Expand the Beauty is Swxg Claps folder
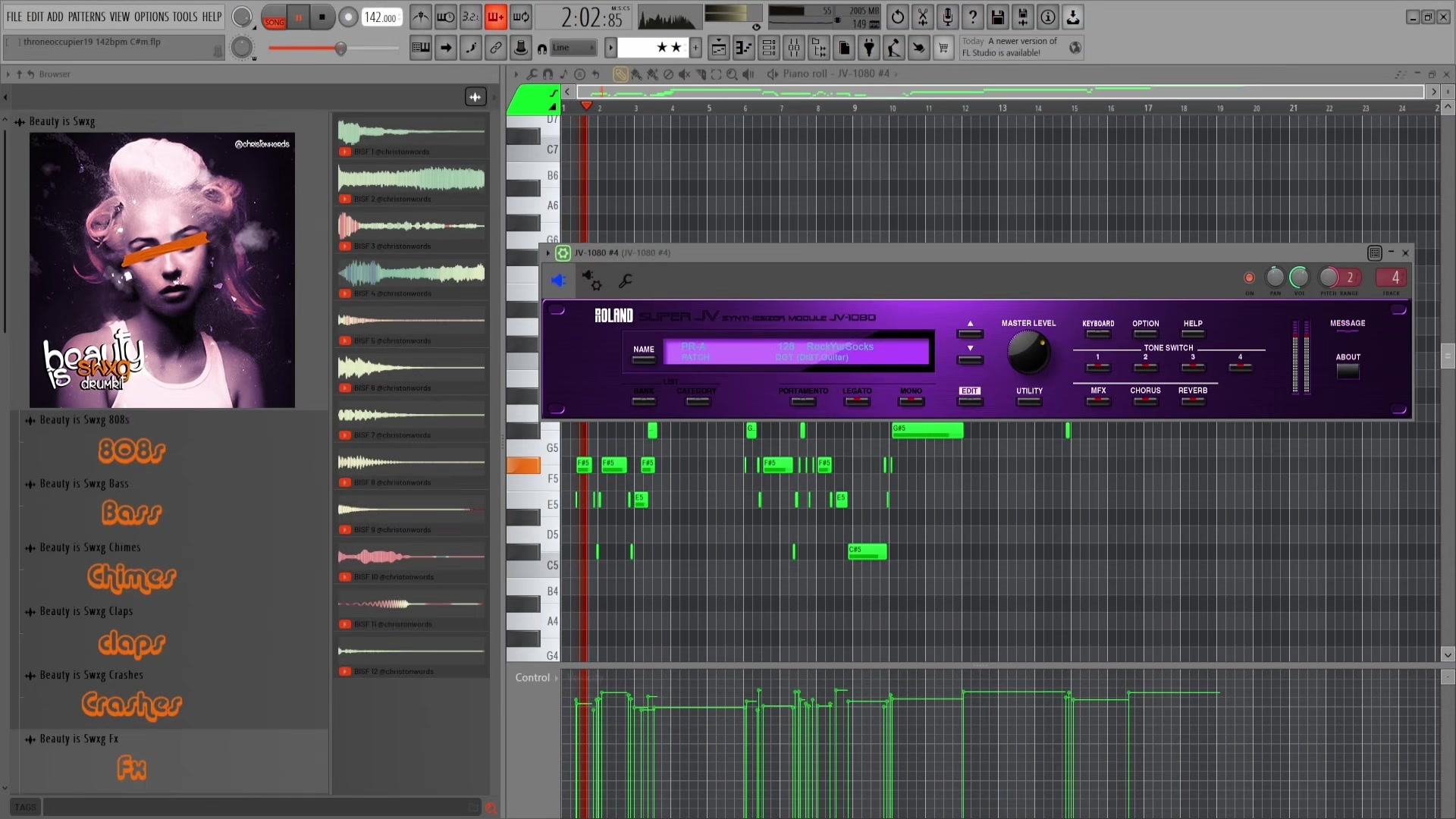Screen dimensions: 1456x819 86,611
